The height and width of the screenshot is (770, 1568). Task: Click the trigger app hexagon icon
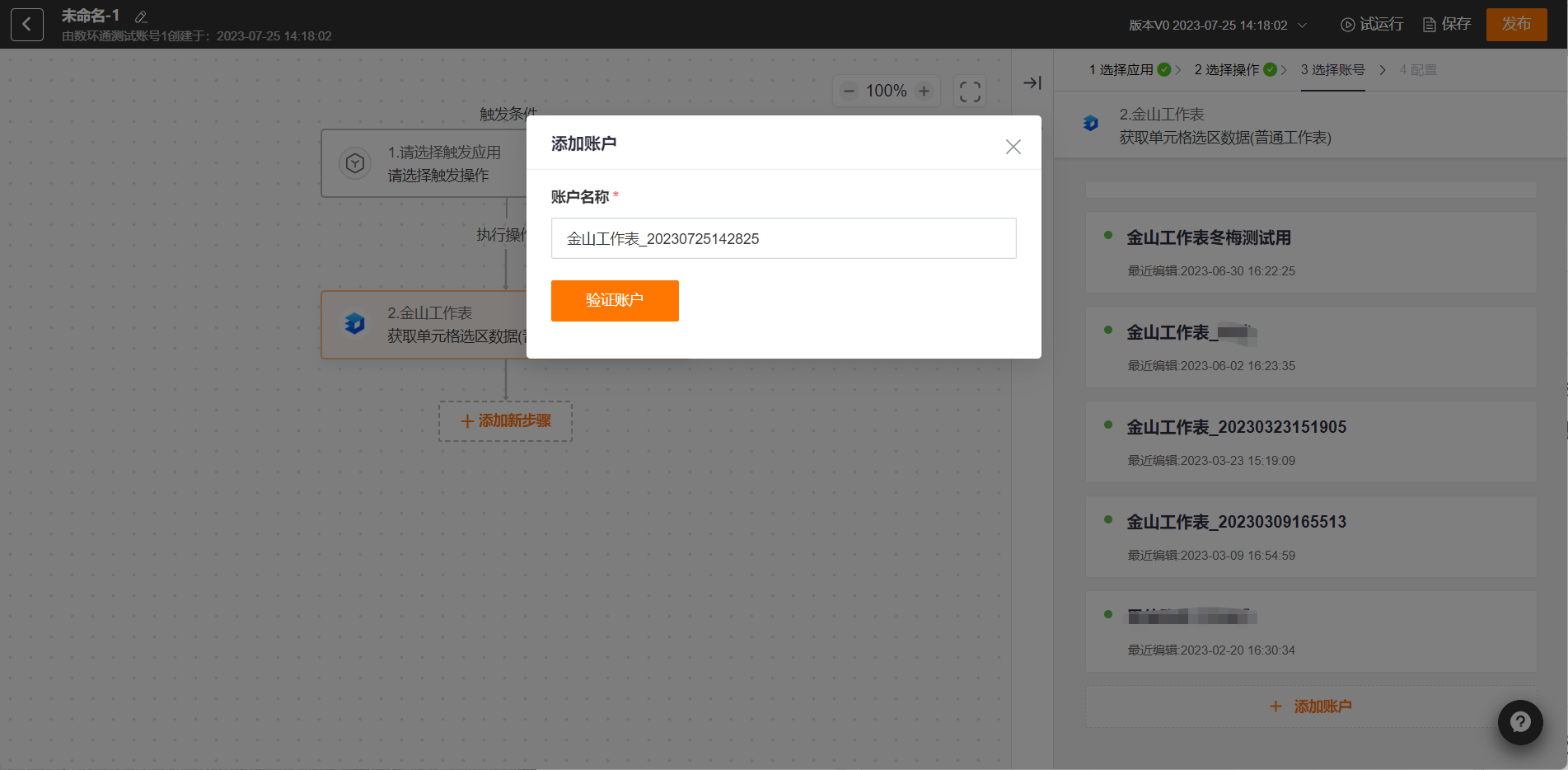point(355,163)
